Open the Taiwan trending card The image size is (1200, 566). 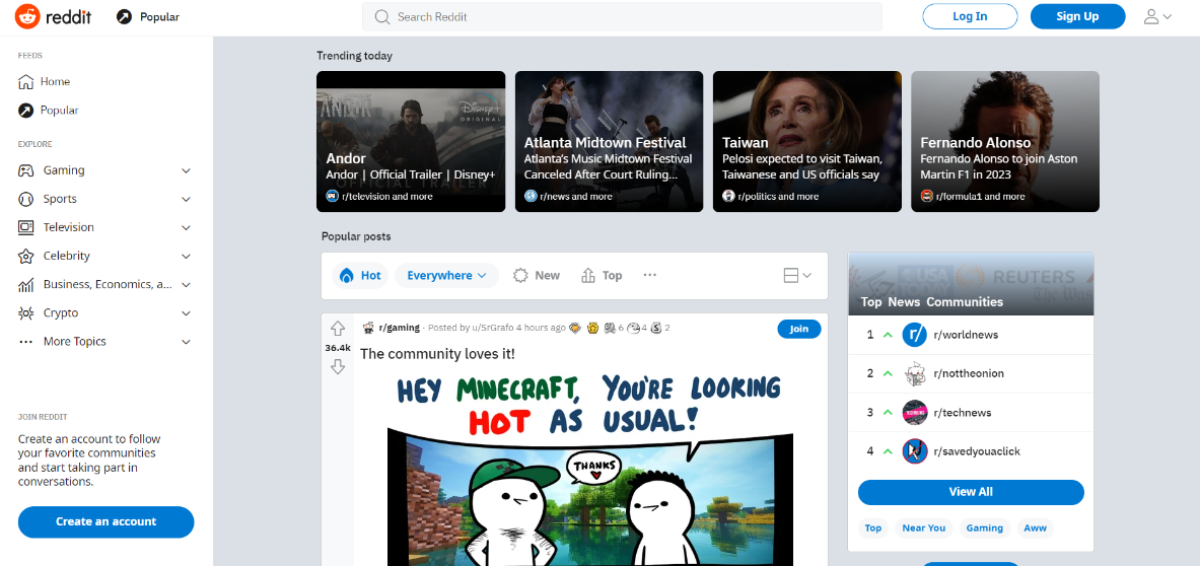click(x=807, y=141)
